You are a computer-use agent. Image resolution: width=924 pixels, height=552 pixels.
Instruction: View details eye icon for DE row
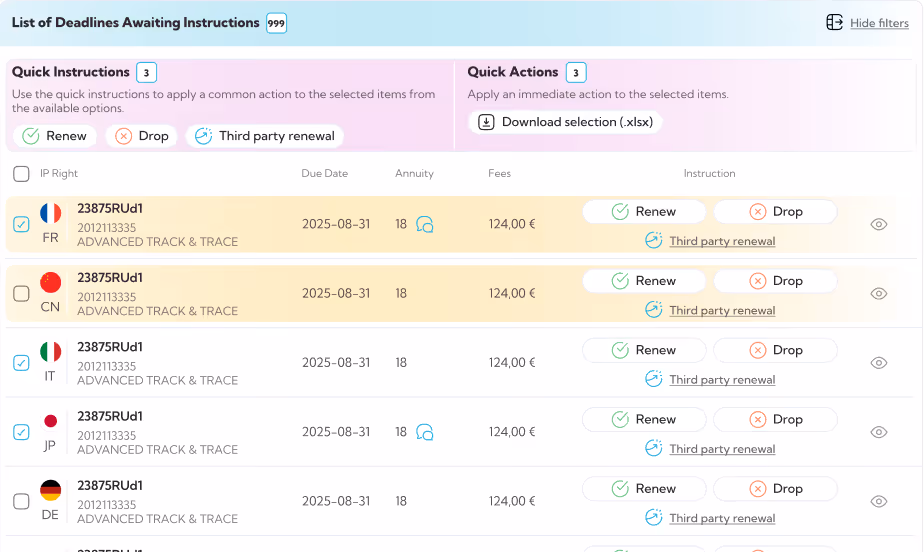(879, 501)
